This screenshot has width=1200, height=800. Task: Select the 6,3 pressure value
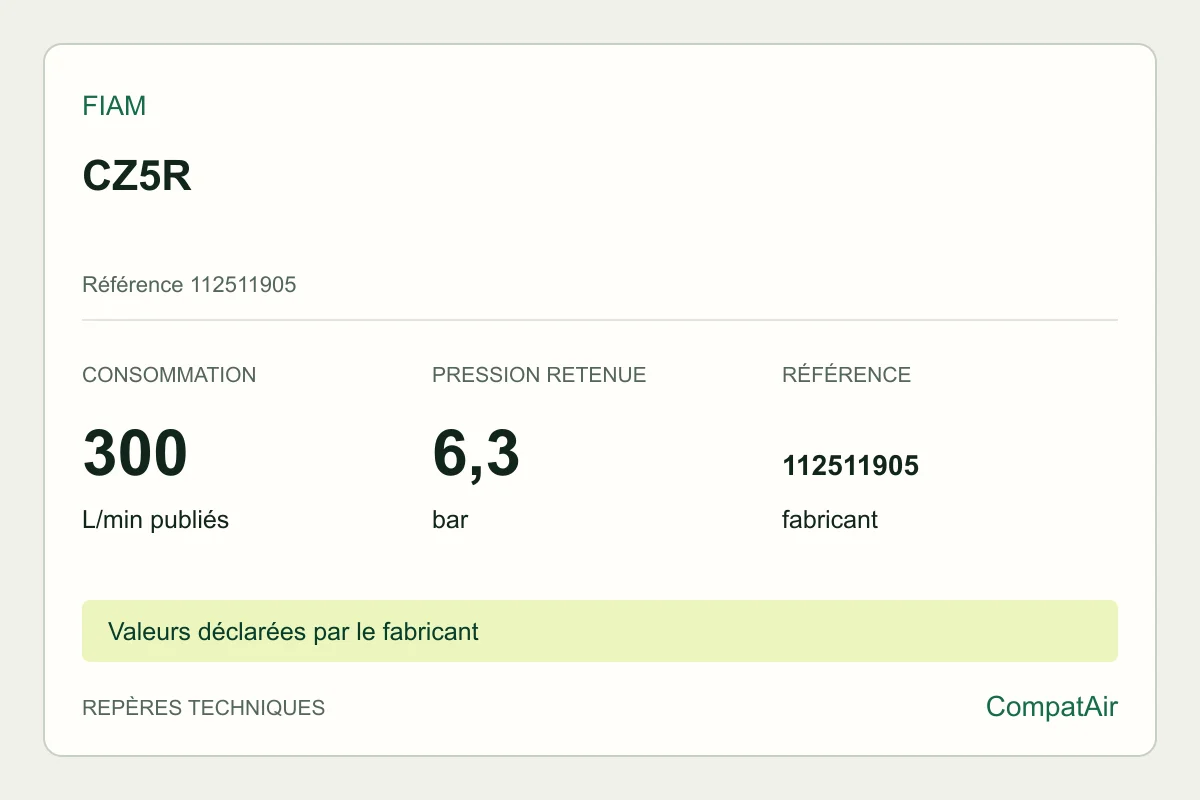coord(476,455)
